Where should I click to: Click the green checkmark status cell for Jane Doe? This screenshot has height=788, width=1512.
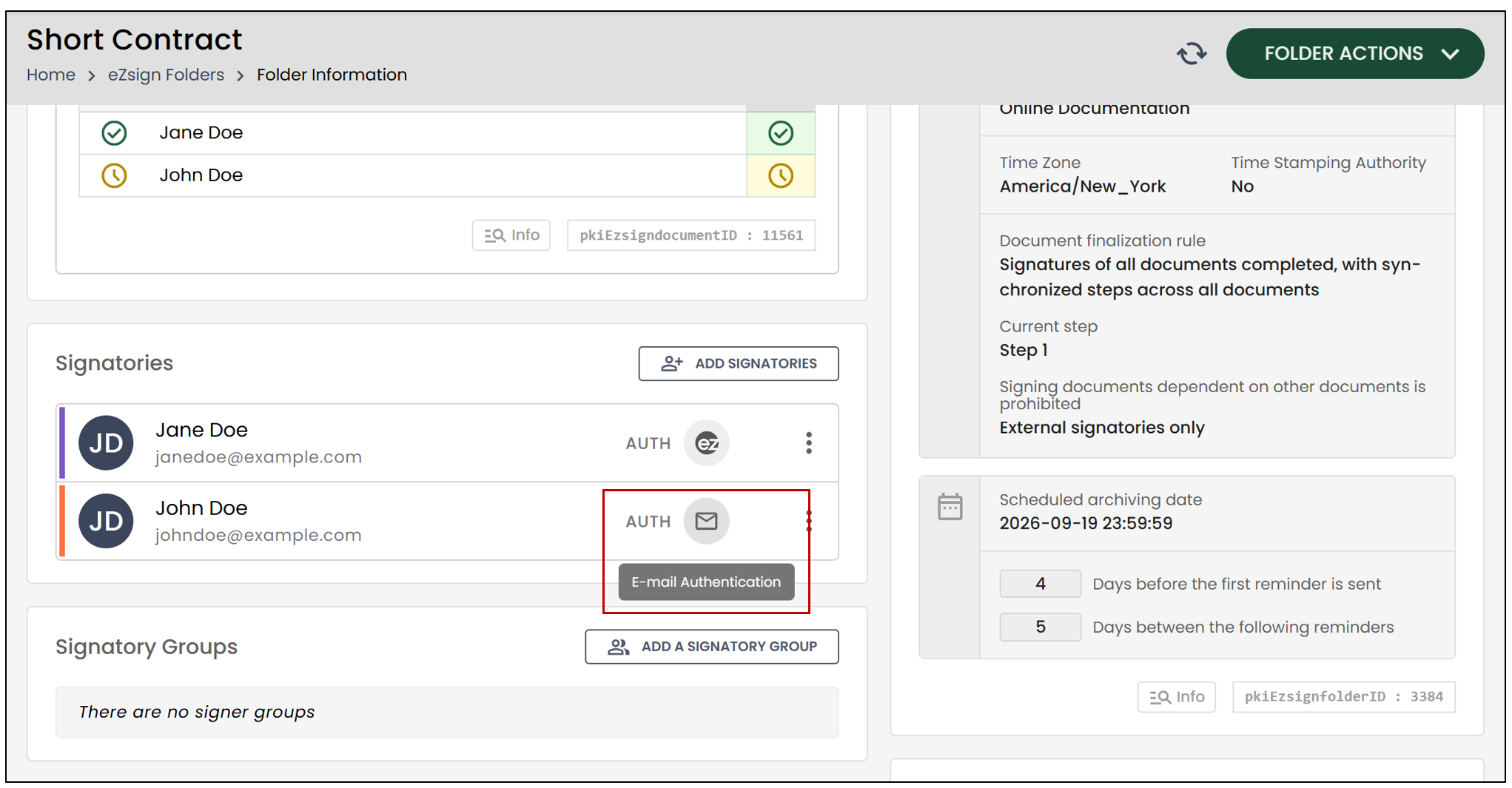tap(781, 133)
